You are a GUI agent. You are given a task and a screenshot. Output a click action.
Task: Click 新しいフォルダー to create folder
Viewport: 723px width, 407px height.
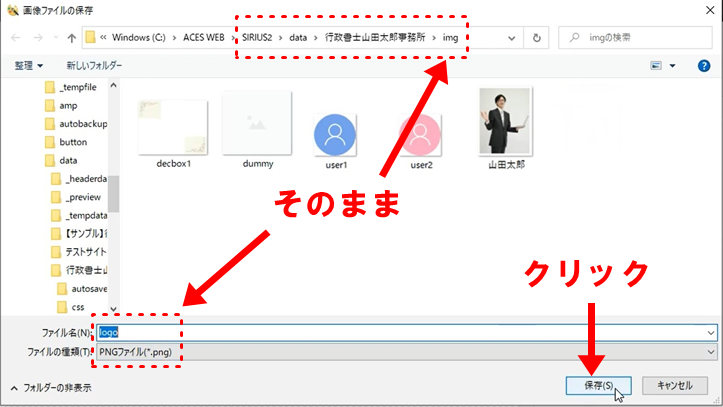click(x=94, y=66)
